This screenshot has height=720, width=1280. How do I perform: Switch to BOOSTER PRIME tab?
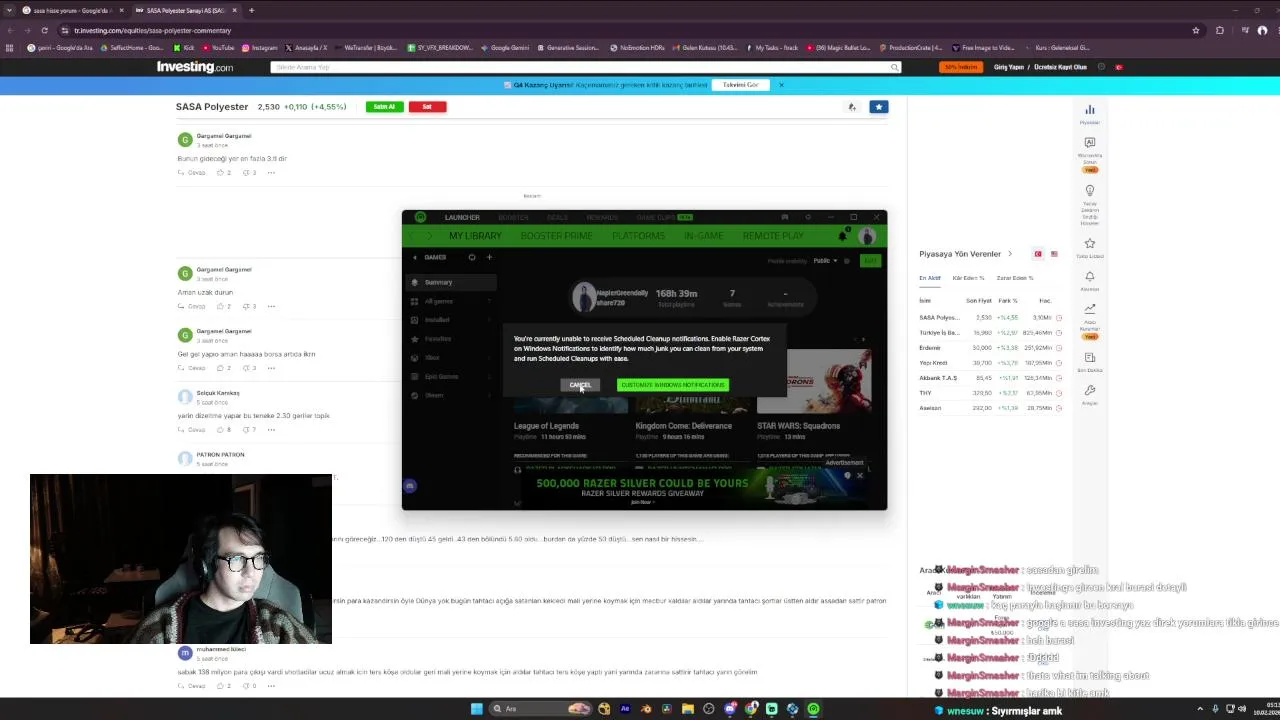pyautogui.click(x=556, y=236)
